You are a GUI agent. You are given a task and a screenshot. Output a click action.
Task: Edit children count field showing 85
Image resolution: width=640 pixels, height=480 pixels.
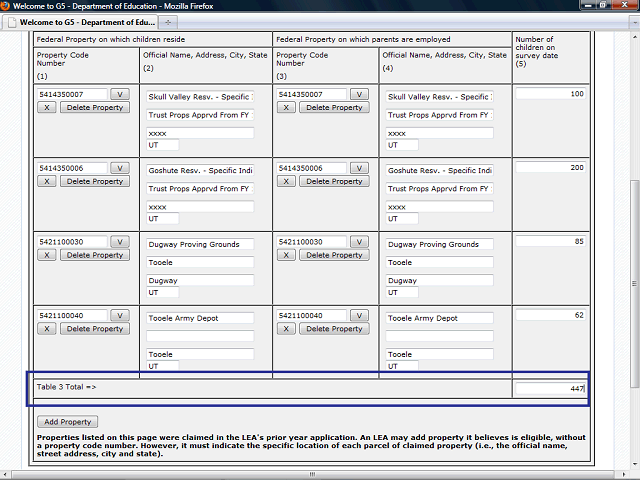click(x=551, y=241)
